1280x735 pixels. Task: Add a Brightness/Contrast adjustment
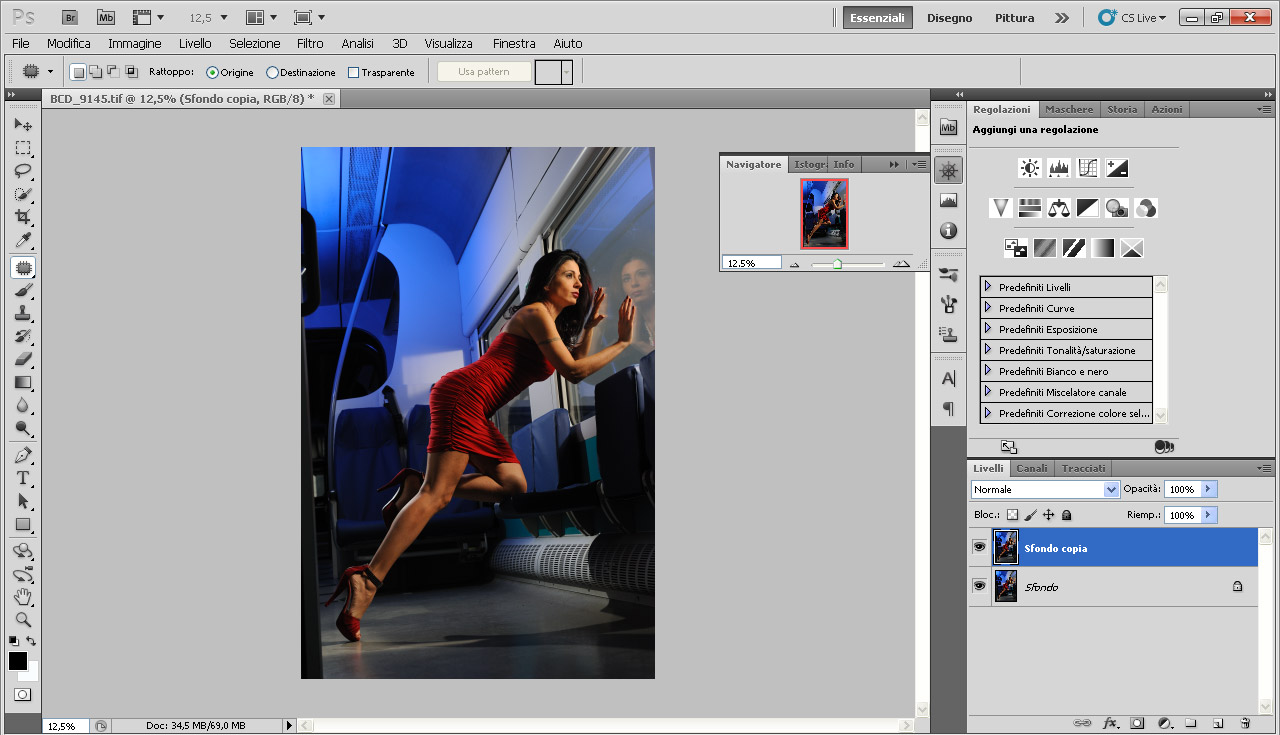(1030, 168)
